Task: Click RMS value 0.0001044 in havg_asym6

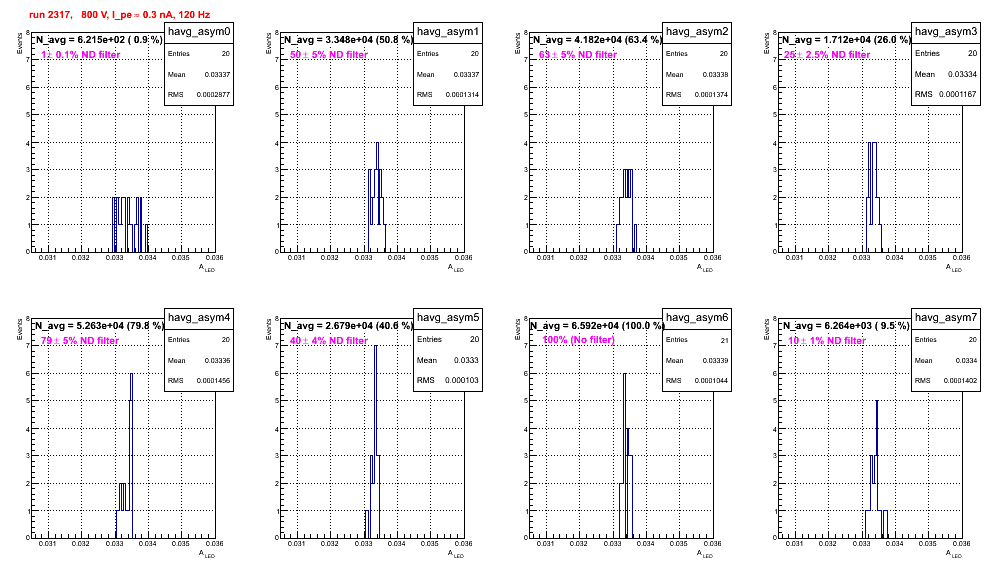Action: coord(711,381)
